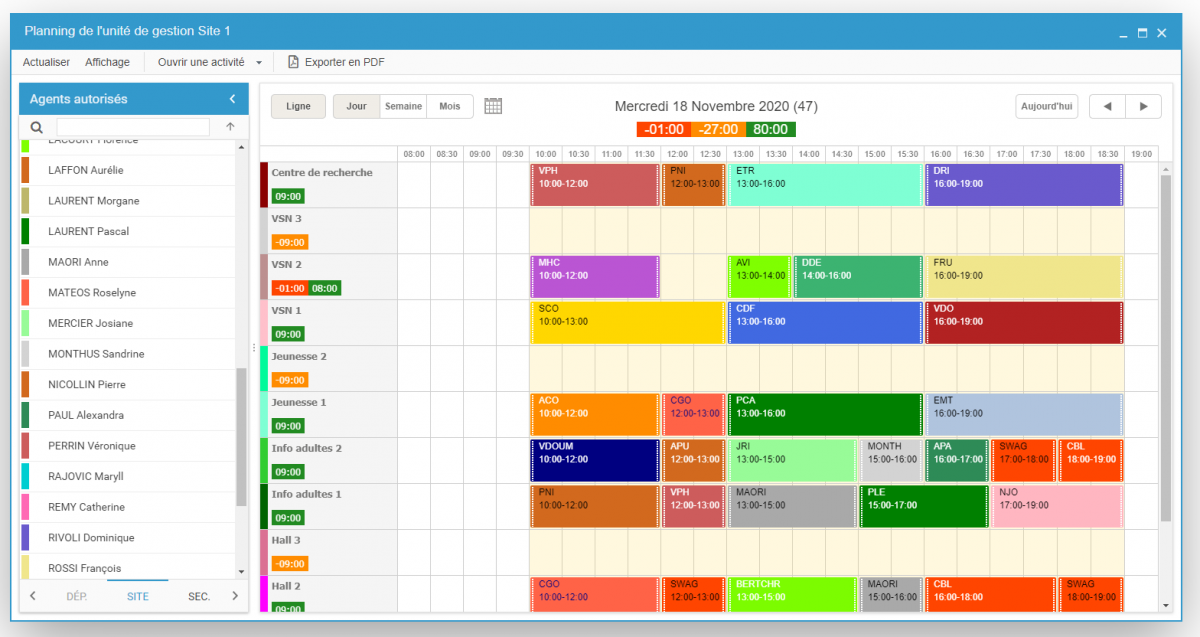Select the SCO 10:00-13:00 shift block

[627, 323]
